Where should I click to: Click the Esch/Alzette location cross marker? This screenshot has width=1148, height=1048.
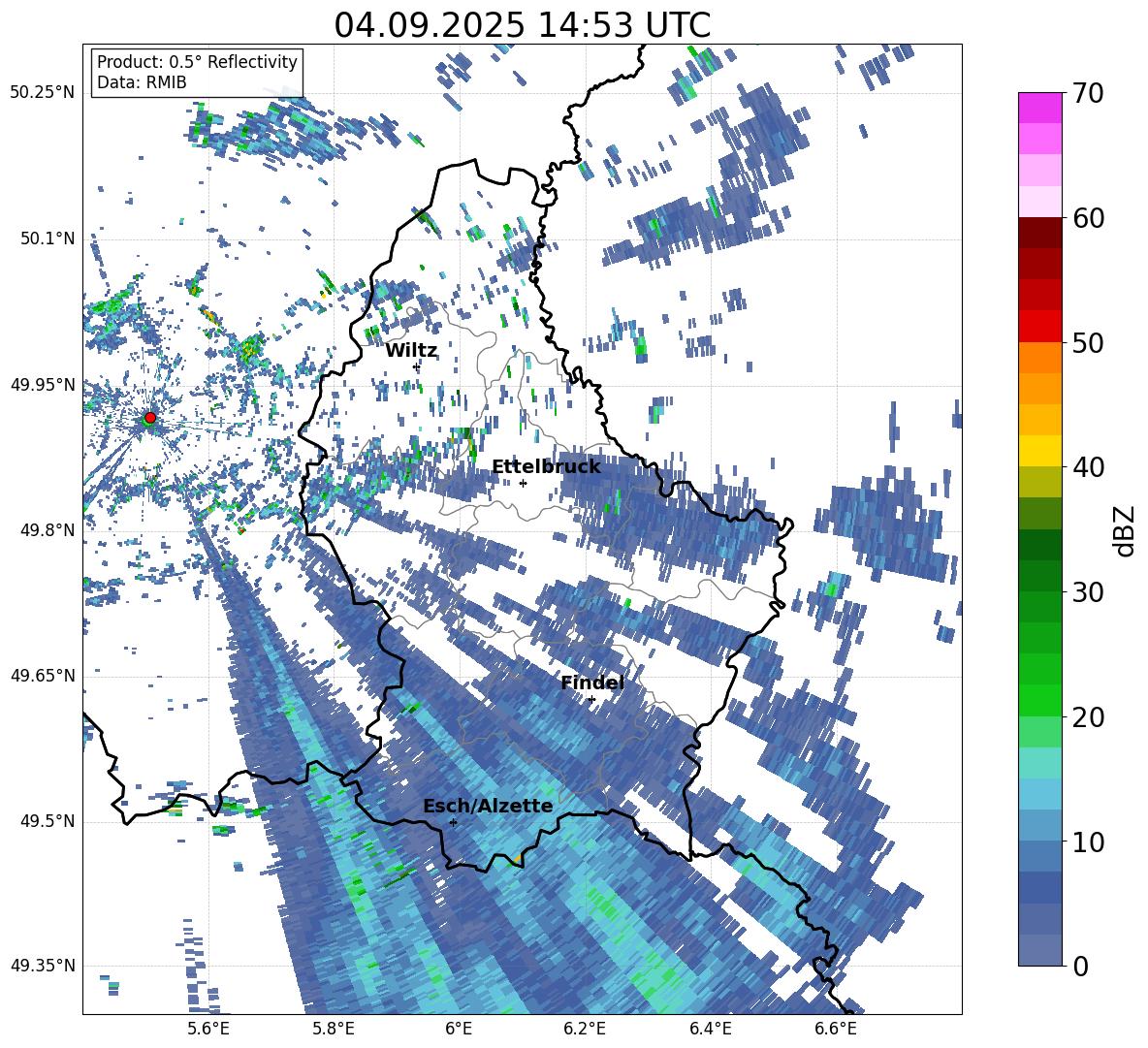tap(453, 822)
